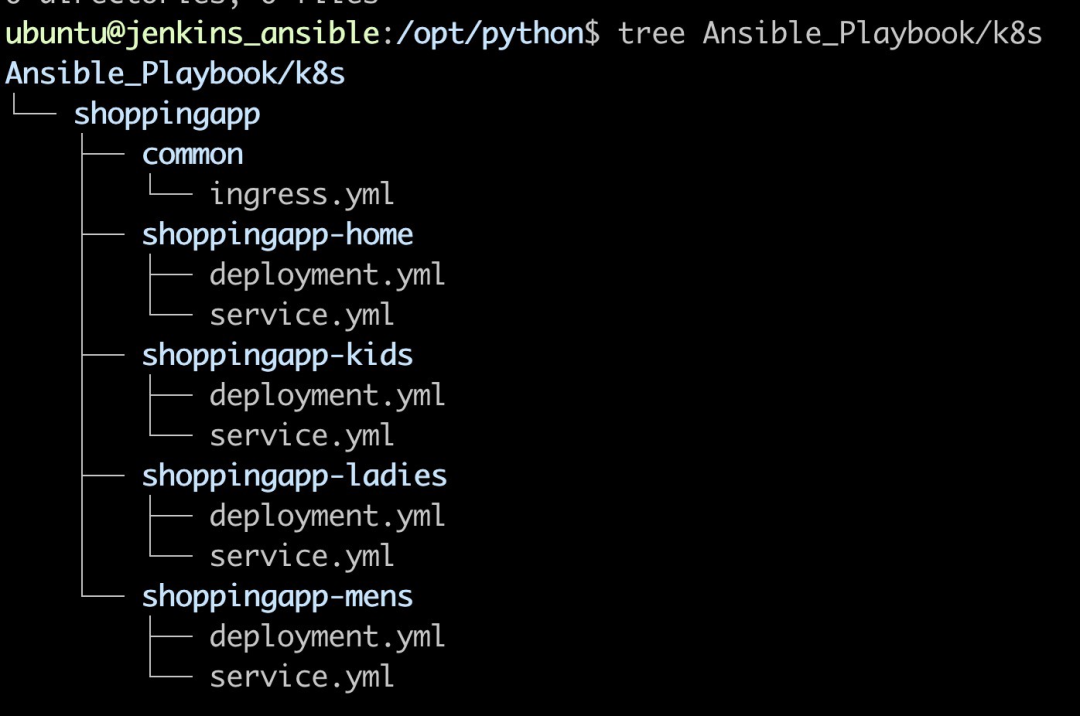Click deployment.yml under shoppingapp-mens

327,637
